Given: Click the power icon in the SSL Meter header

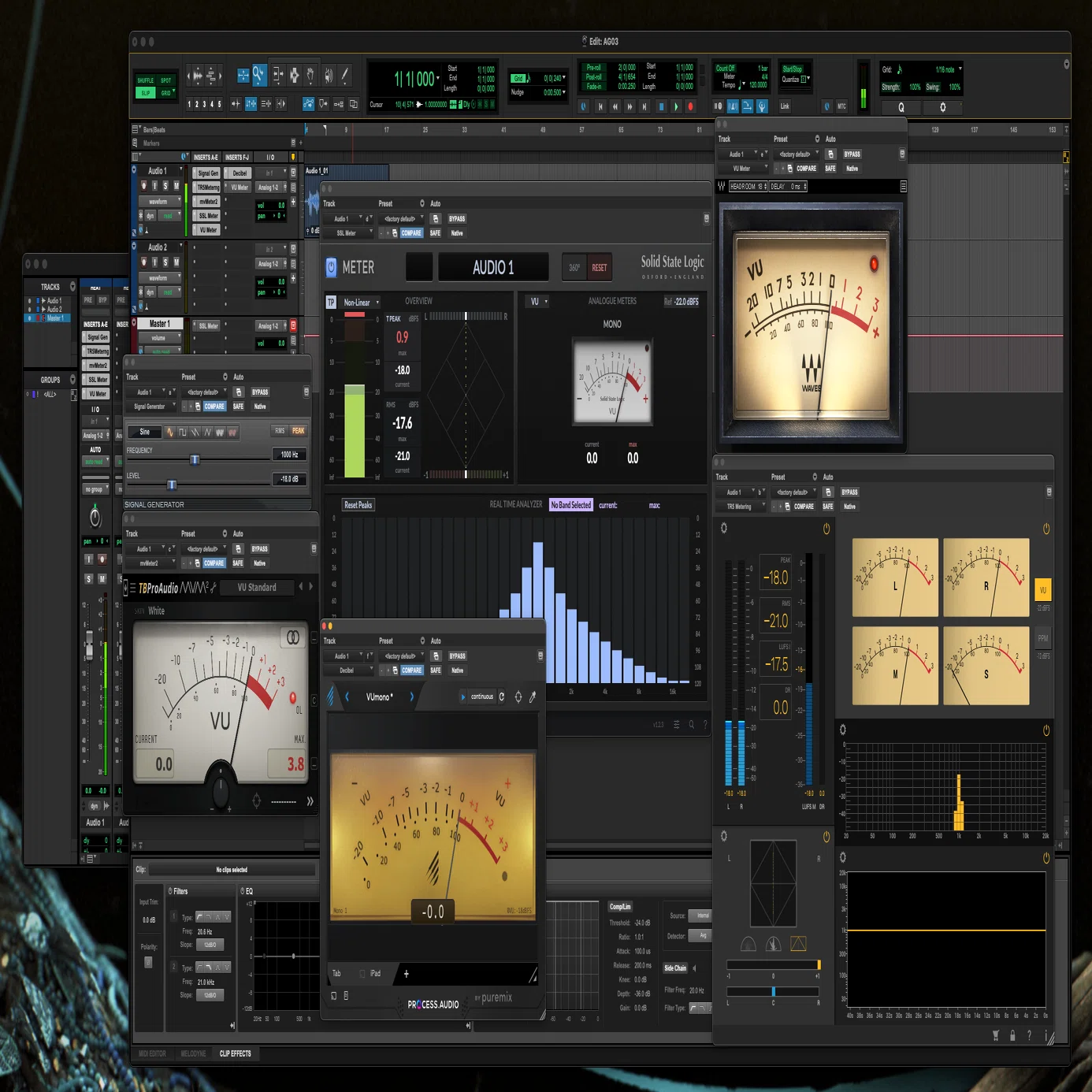Looking at the screenshot, I should [x=331, y=267].
